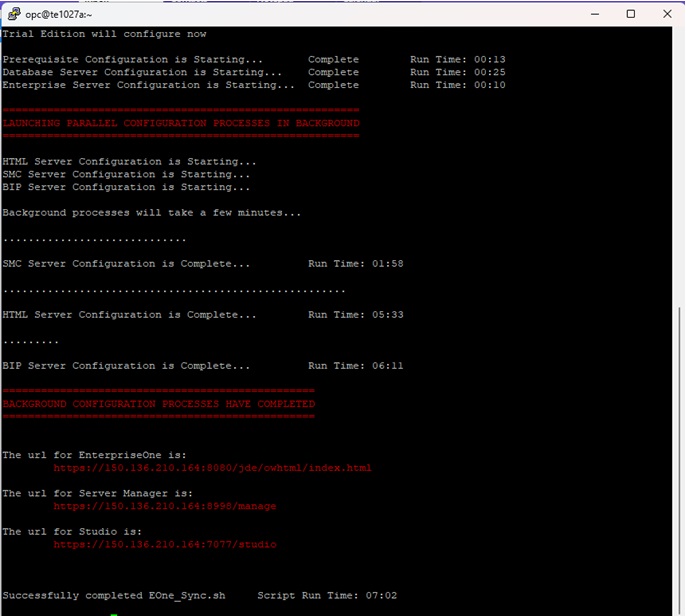Click 'The url for Studio is:' text
This screenshot has width=686, height=616.
click(72, 532)
